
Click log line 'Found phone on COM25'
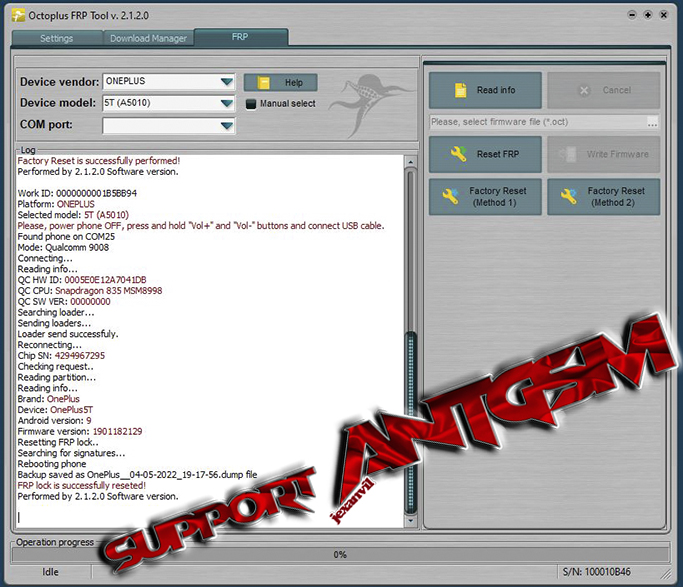(x=66, y=236)
